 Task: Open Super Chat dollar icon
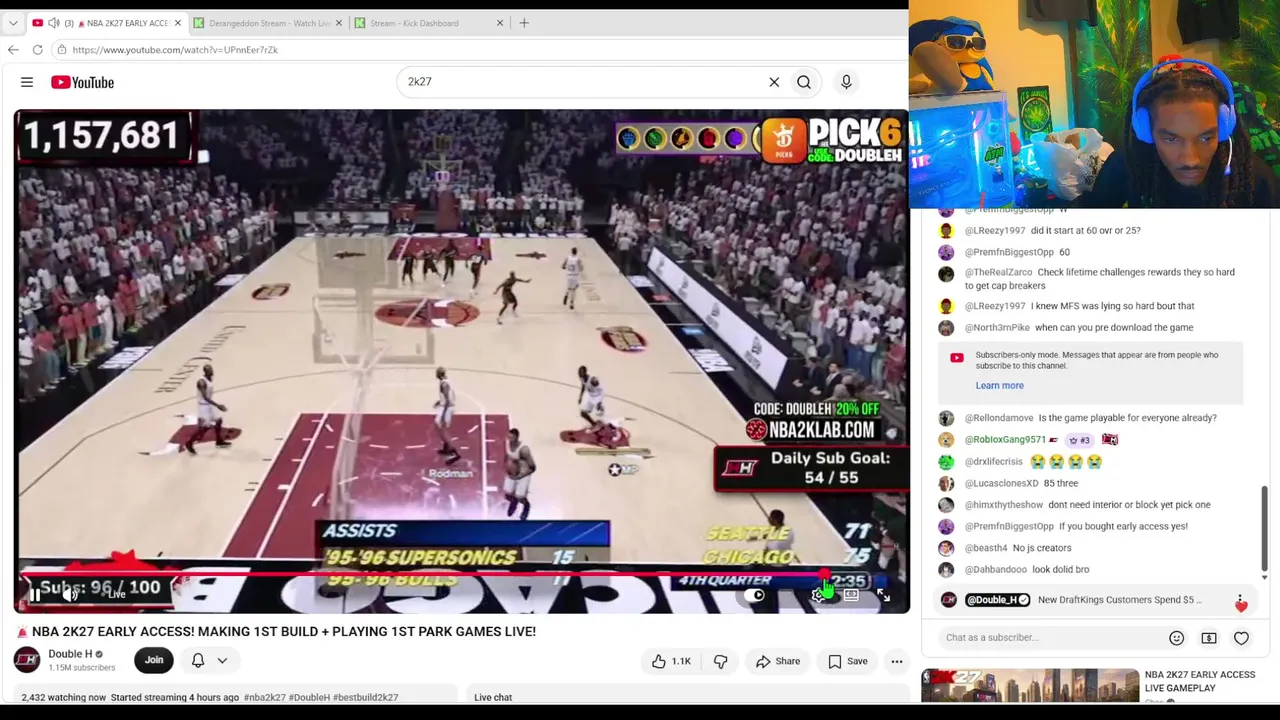pos(1209,638)
